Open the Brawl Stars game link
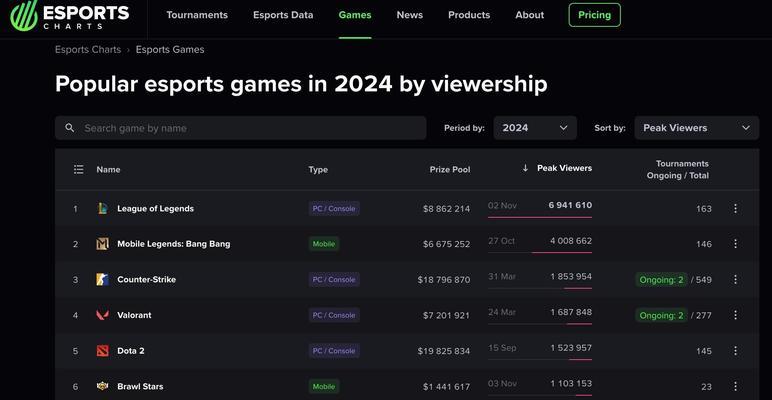The height and width of the screenshot is (400, 772). click(140, 386)
